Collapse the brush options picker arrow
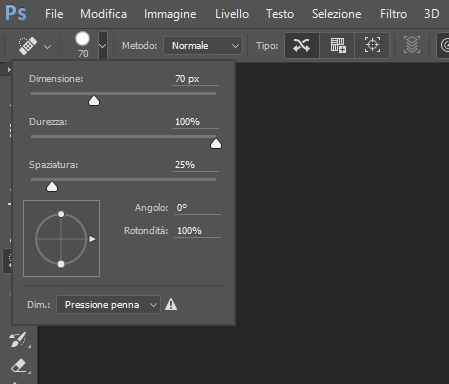 coord(103,46)
